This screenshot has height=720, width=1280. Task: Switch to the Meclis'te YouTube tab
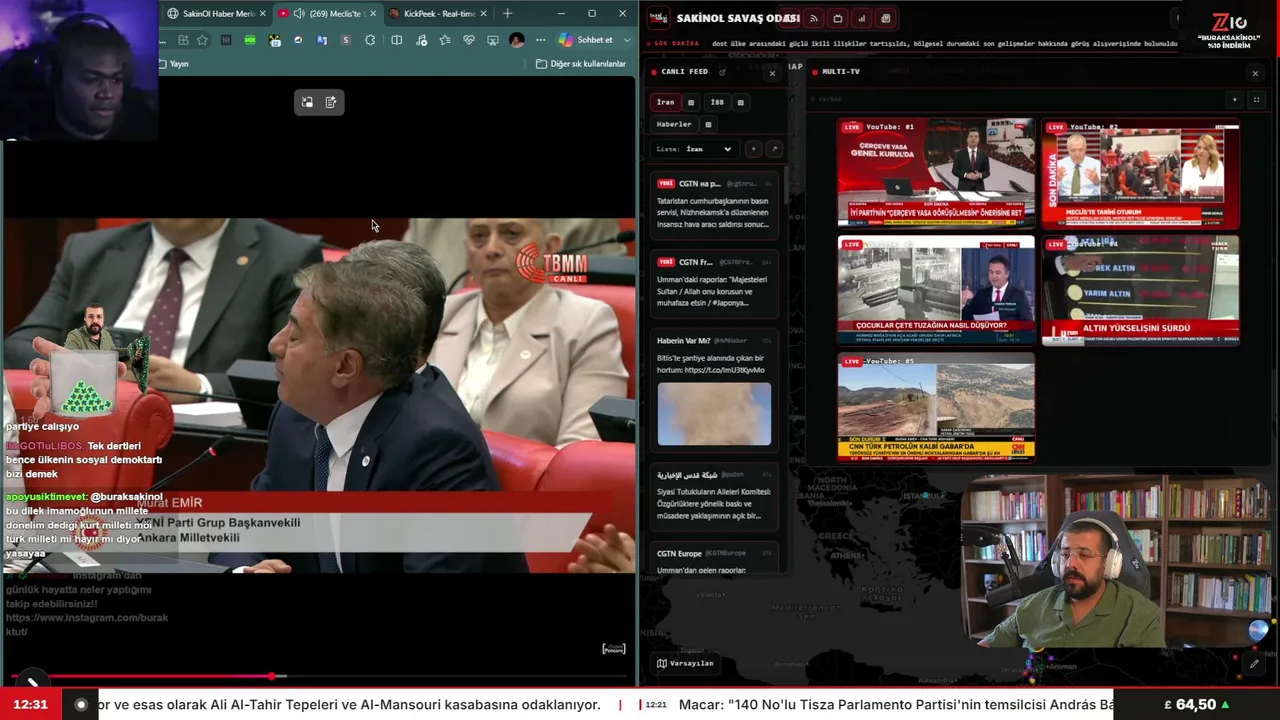coord(327,14)
